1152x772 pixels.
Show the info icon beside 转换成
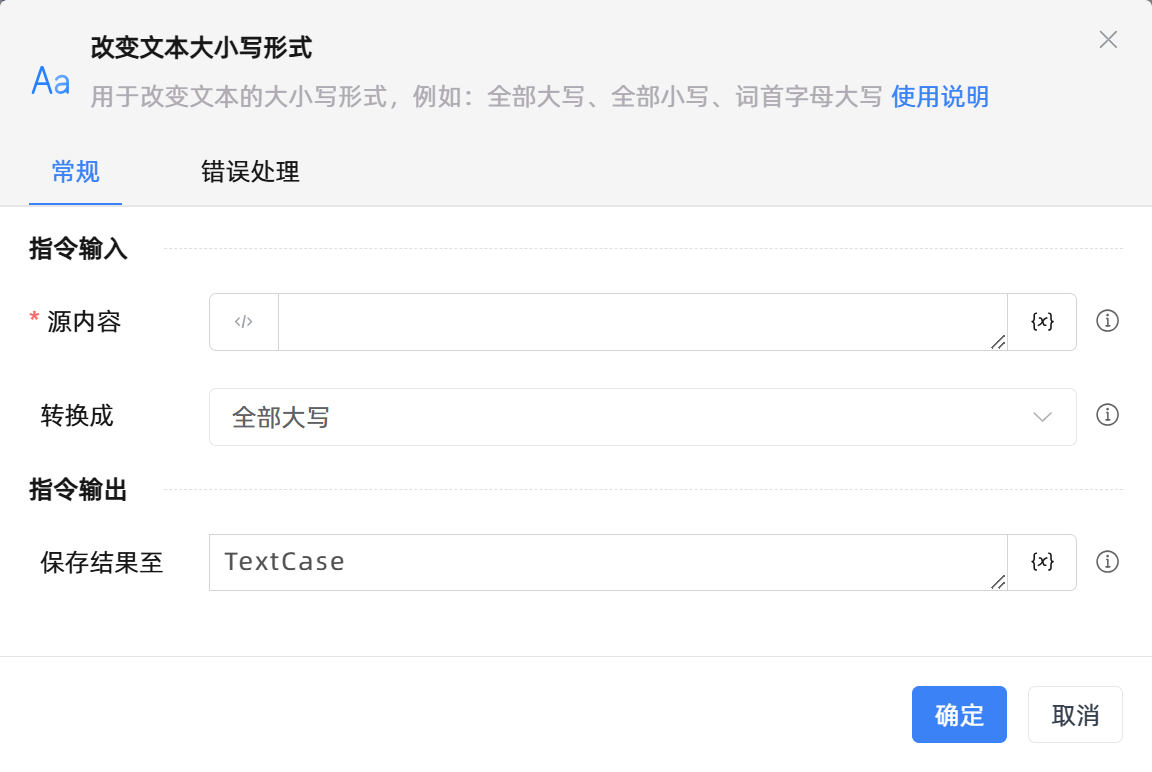point(1107,415)
